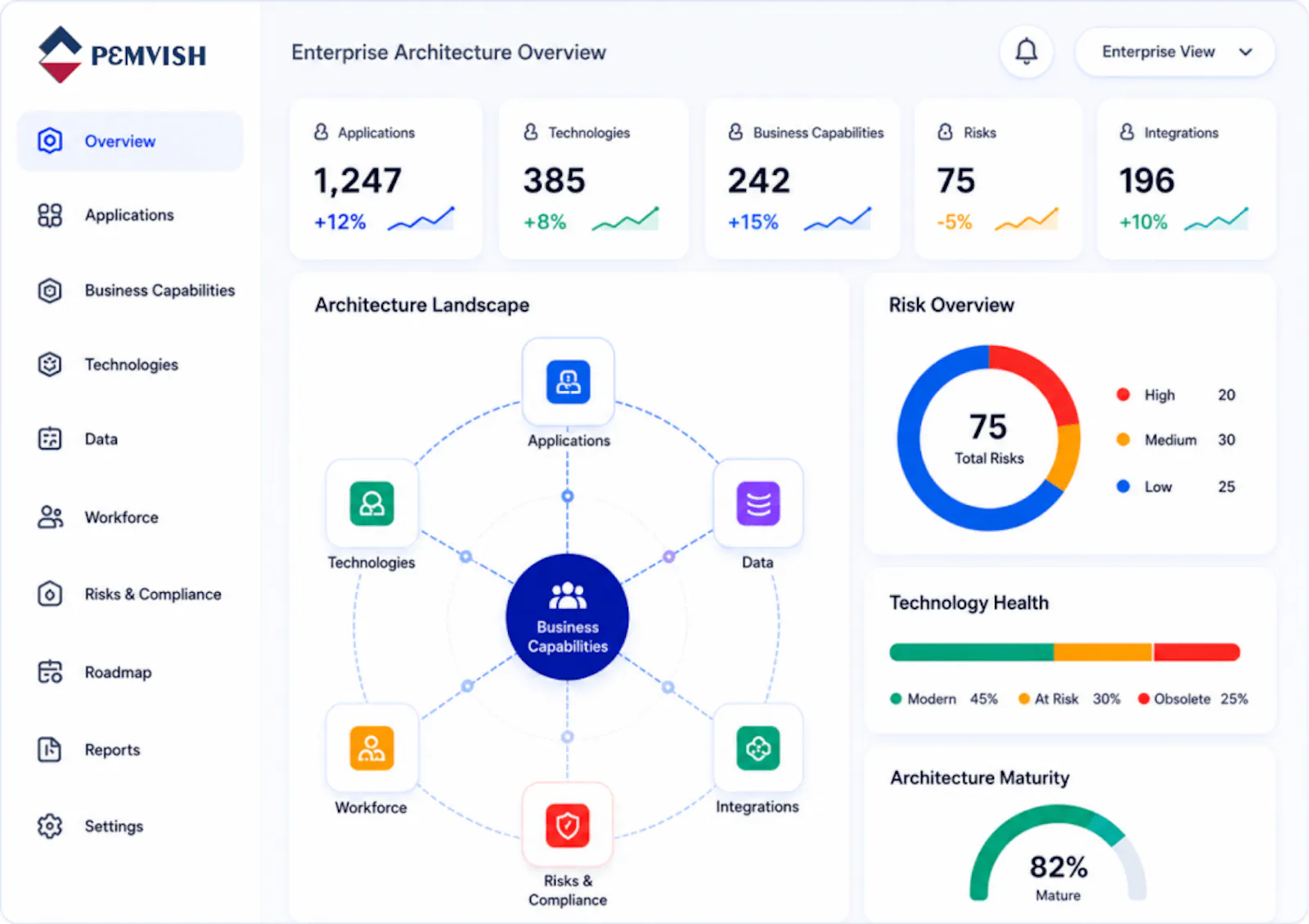Click the High risk legend dot
1309x924 pixels.
pos(1123,395)
